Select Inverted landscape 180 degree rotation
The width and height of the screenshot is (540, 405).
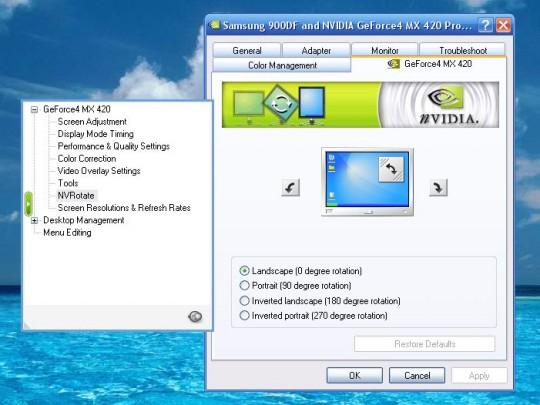coord(244,301)
